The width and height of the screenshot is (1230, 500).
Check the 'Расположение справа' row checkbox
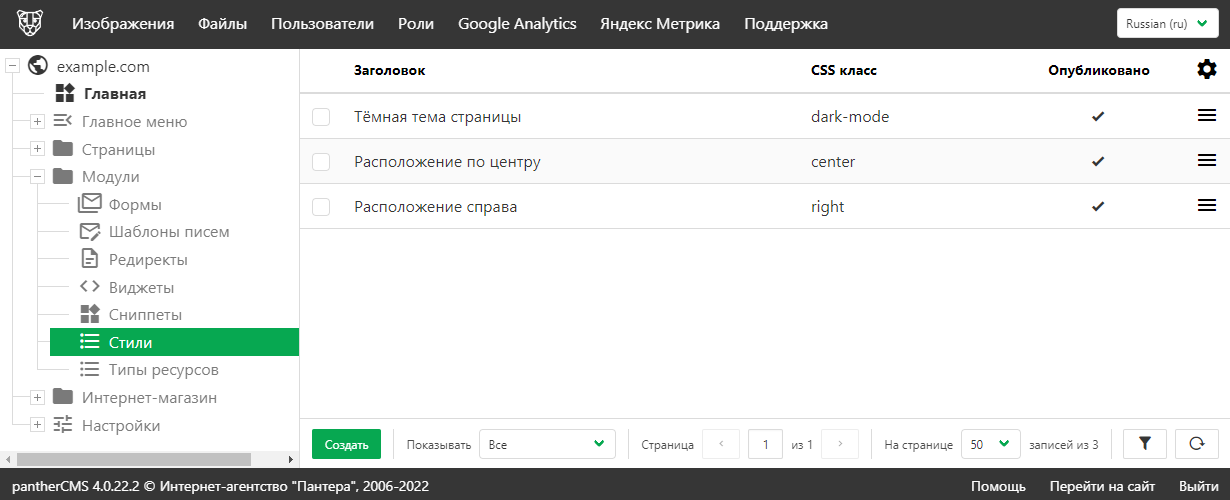321,207
